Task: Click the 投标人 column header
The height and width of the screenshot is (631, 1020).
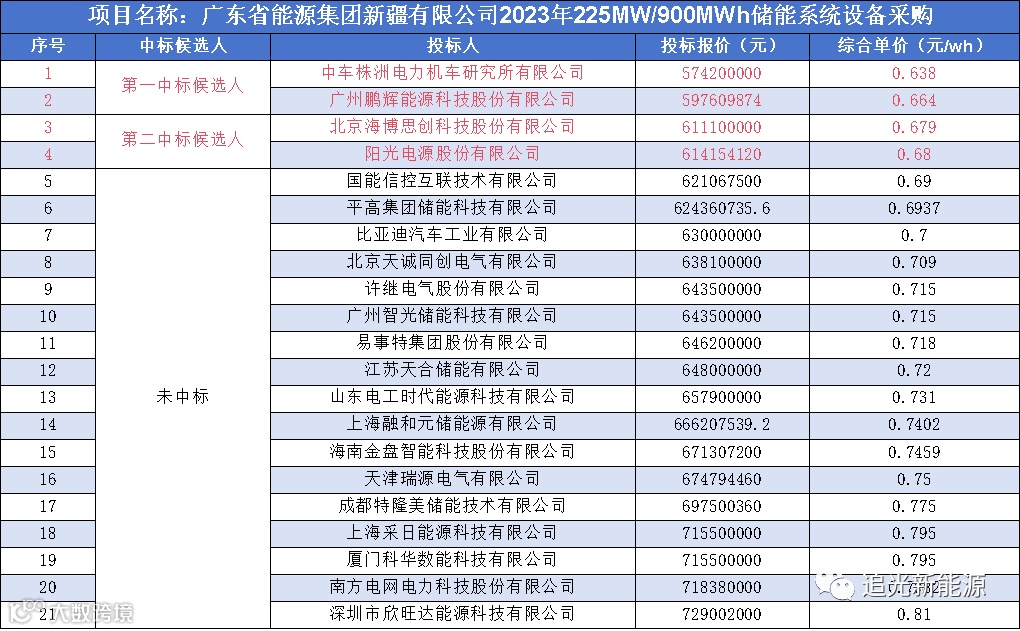Action: click(453, 46)
